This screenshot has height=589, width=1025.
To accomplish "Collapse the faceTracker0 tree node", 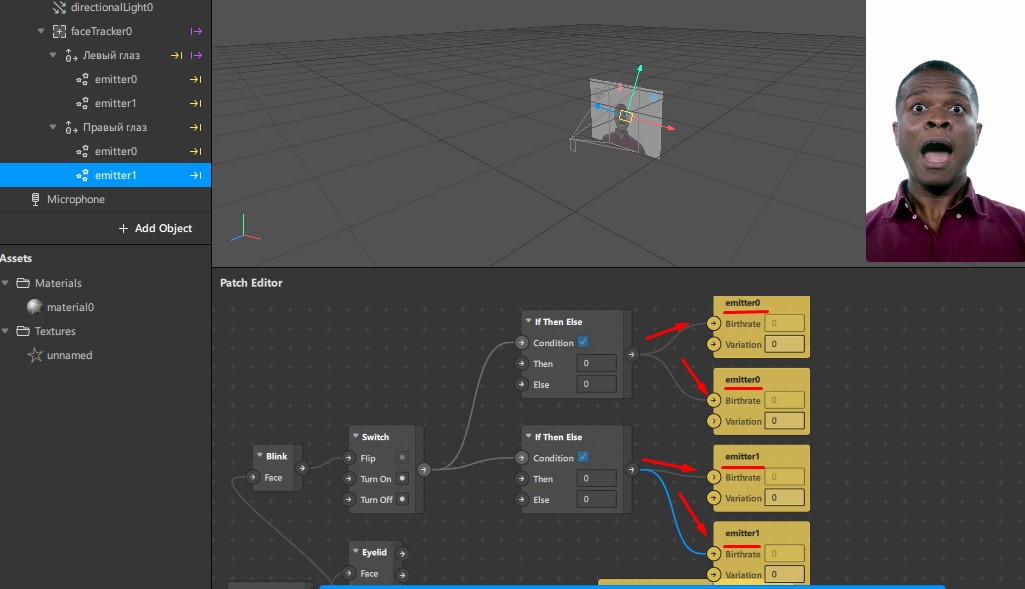I will [39, 31].
